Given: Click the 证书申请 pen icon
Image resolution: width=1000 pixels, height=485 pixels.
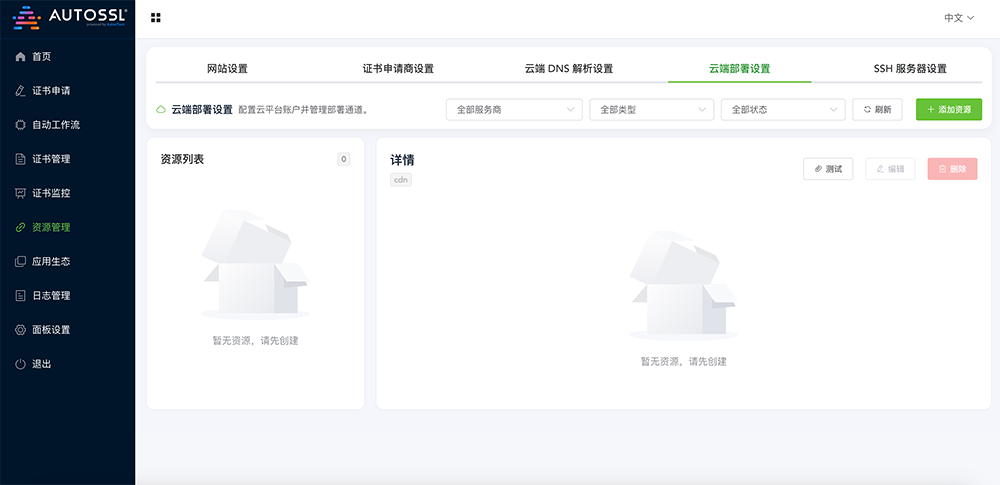Looking at the screenshot, I should 21,91.
